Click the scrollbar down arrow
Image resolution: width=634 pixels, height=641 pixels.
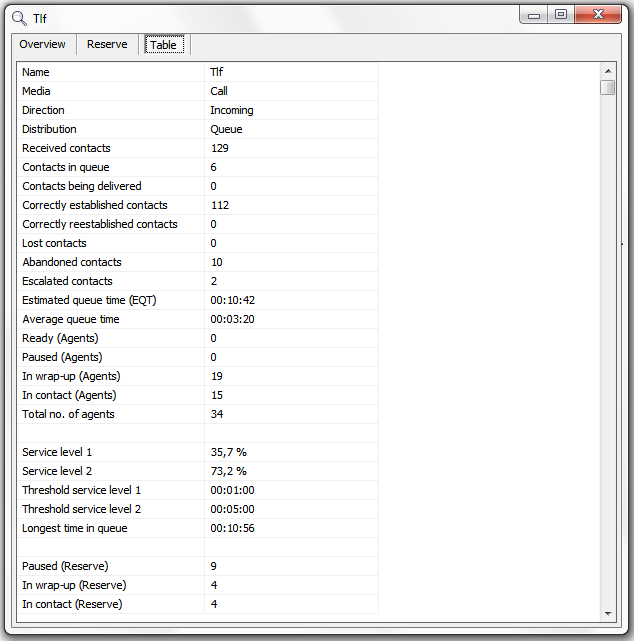click(x=608, y=613)
